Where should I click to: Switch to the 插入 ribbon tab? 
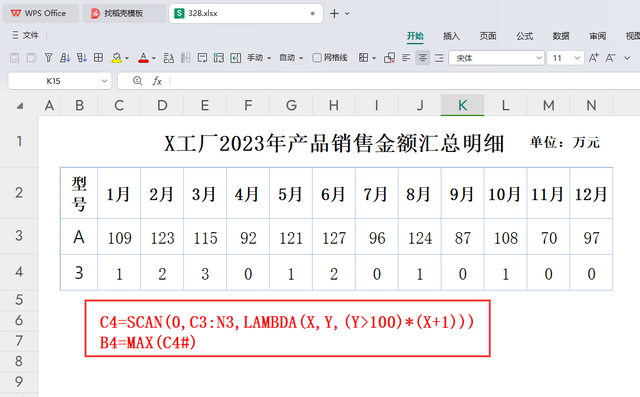[451, 36]
